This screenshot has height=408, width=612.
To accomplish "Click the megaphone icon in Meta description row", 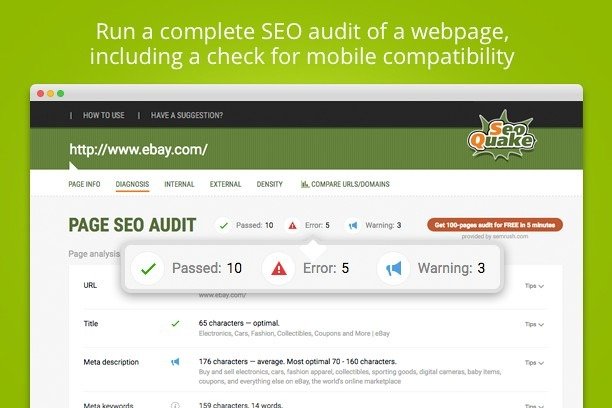I will (x=175, y=362).
